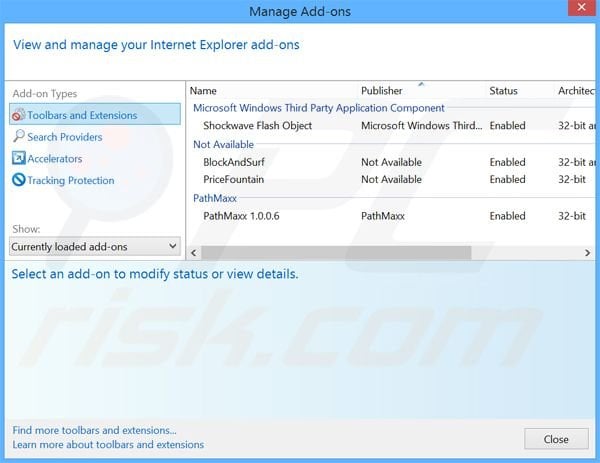The height and width of the screenshot is (463, 600).
Task: Open the Tracking Protection label
Action: 71,181
